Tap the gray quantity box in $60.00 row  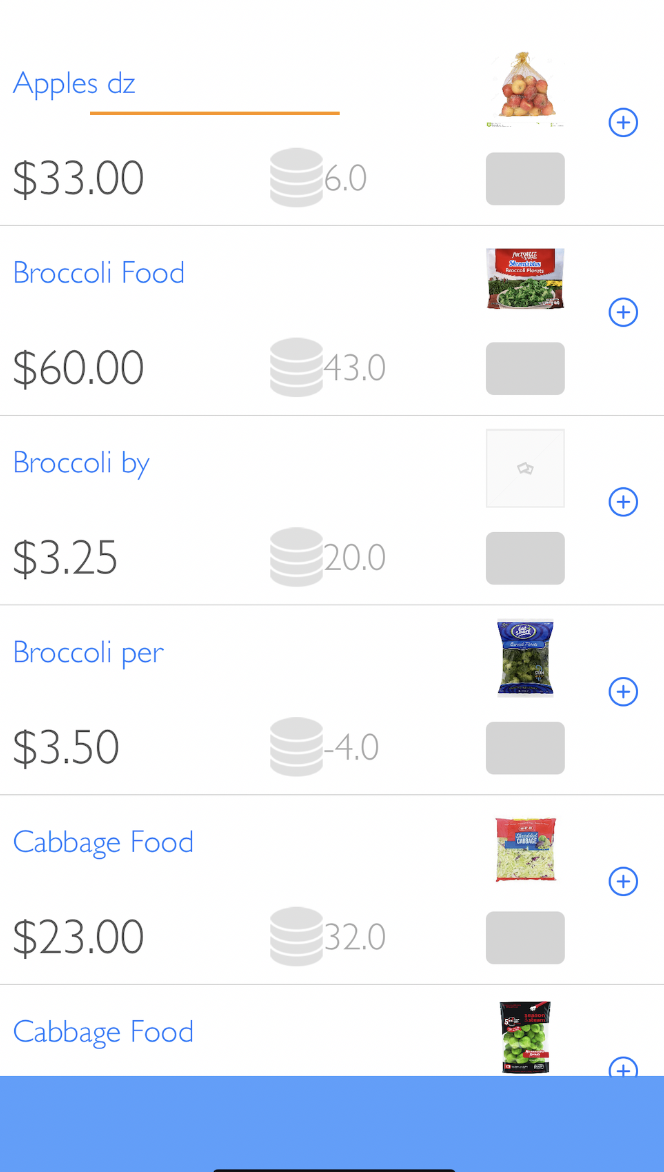pos(525,368)
